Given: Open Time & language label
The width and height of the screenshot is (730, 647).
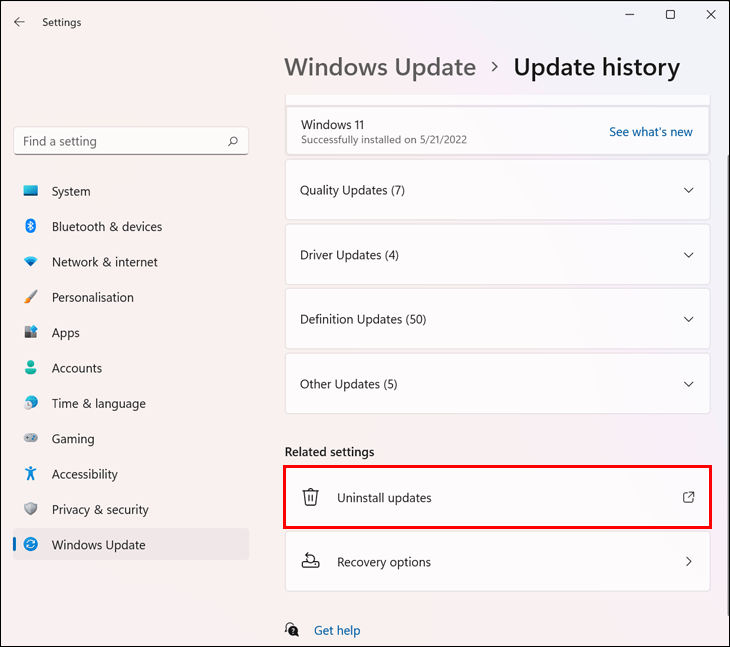Looking at the screenshot, I should 99,404.
